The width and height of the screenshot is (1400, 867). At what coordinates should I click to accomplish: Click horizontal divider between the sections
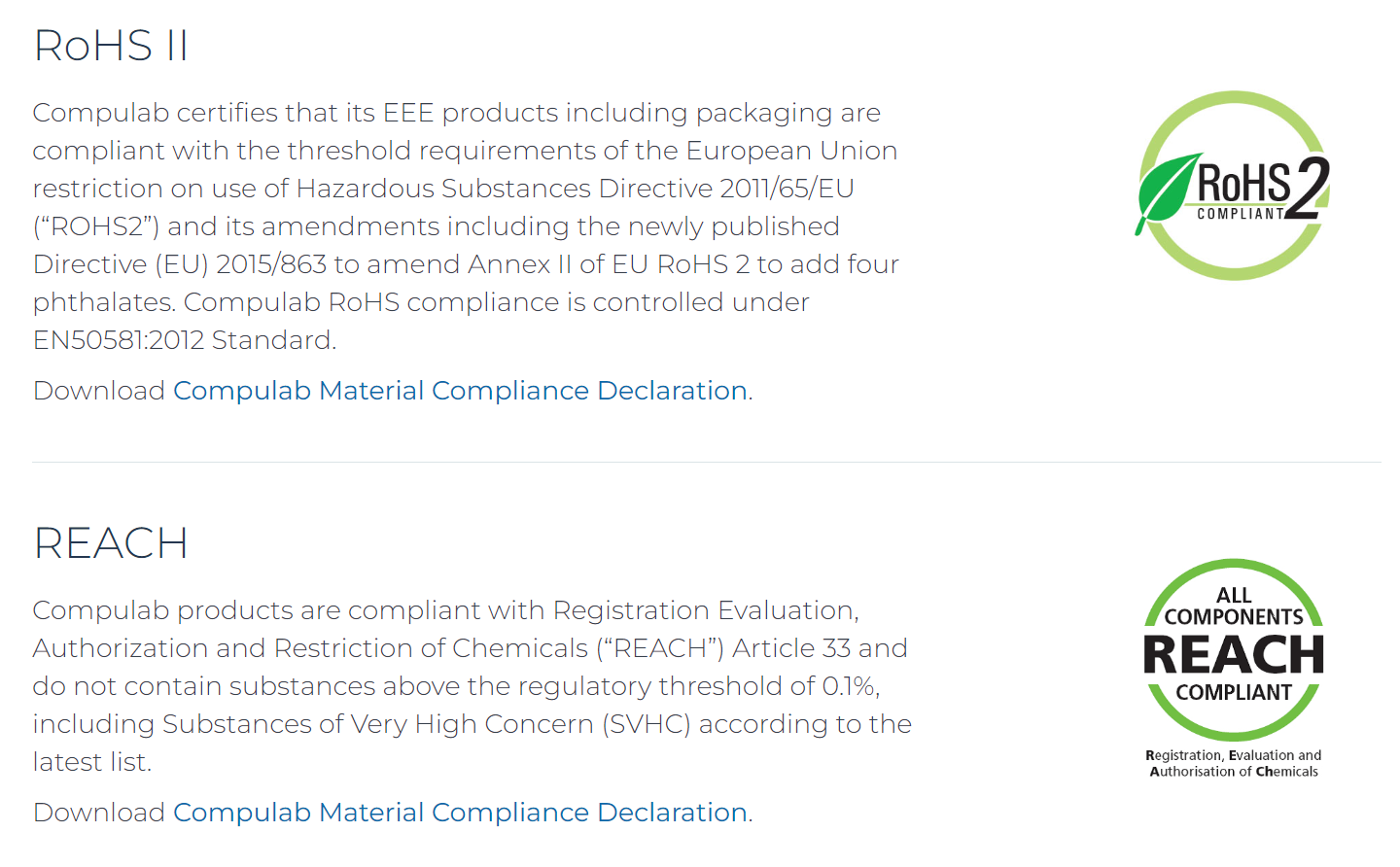[x=706, y=463]
